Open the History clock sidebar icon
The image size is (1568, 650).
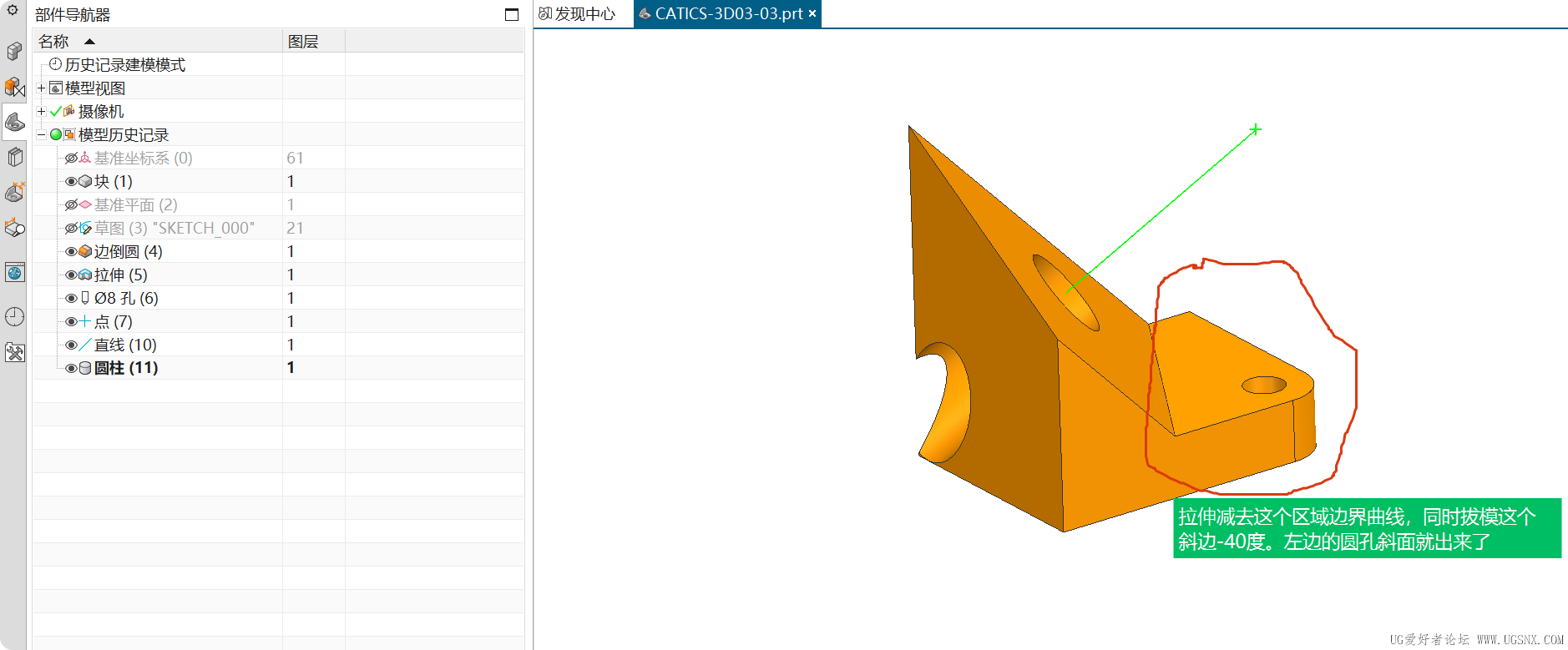(14, 316)
